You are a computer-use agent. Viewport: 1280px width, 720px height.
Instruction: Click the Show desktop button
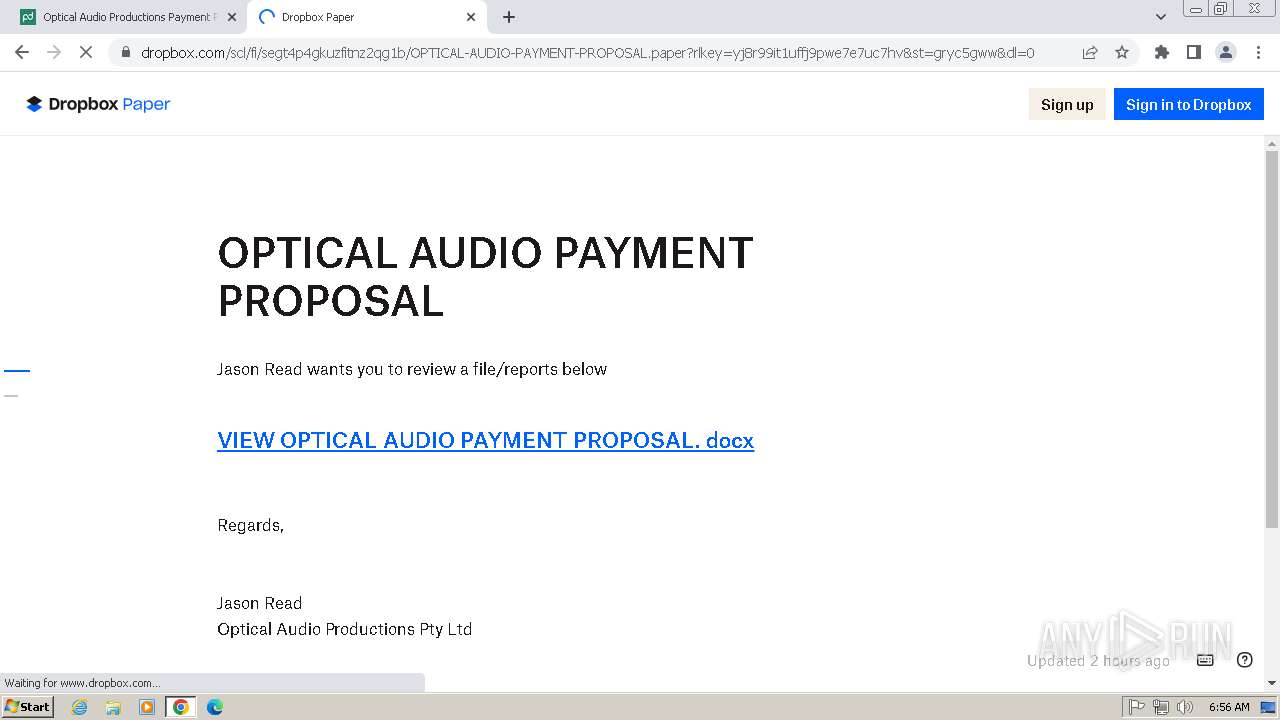coord(1268,707)
